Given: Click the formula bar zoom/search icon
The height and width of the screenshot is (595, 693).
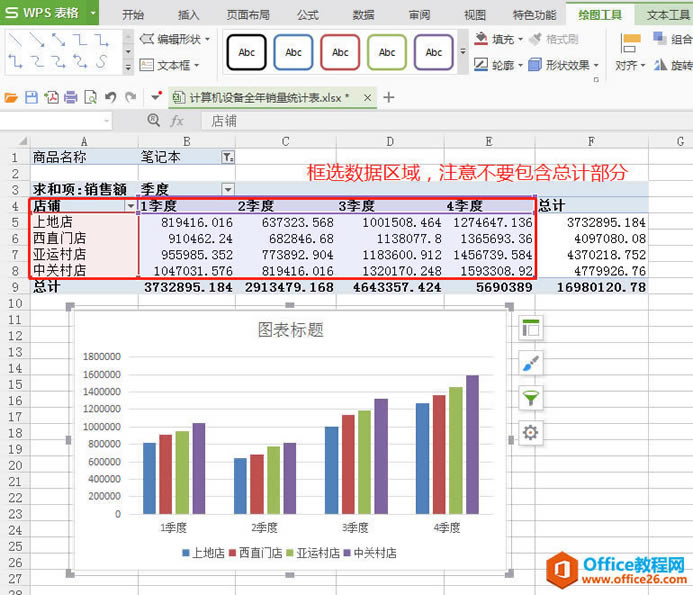Looking at the screenshot, I should pyautogui.click(x=153, y=120).
